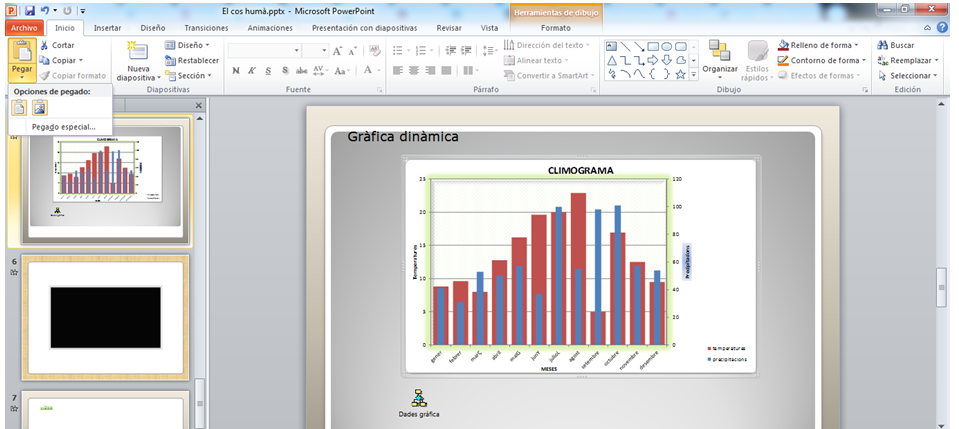Open PowerPoint help question mark
Screen dimensions: 959x429
coord(943,28)
